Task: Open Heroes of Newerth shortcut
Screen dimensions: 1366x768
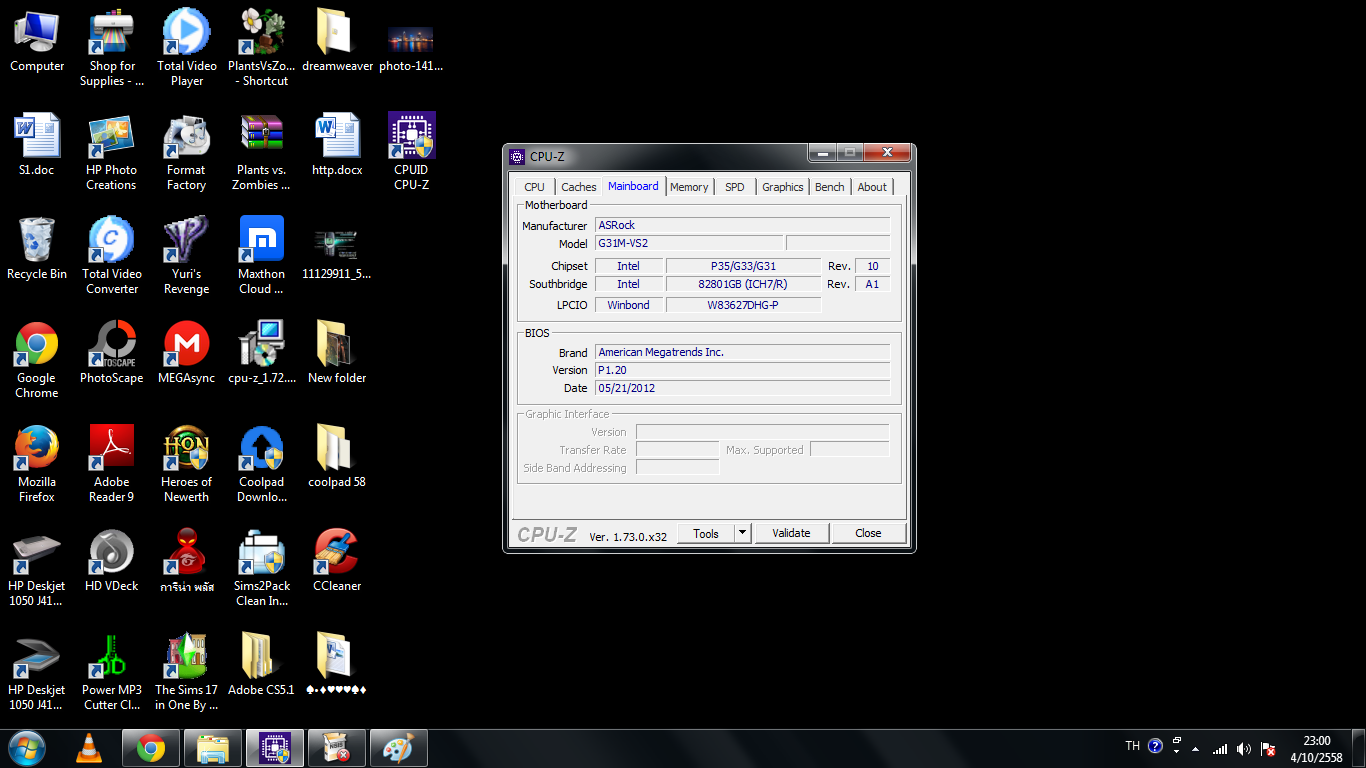Action: click(186, 449)
